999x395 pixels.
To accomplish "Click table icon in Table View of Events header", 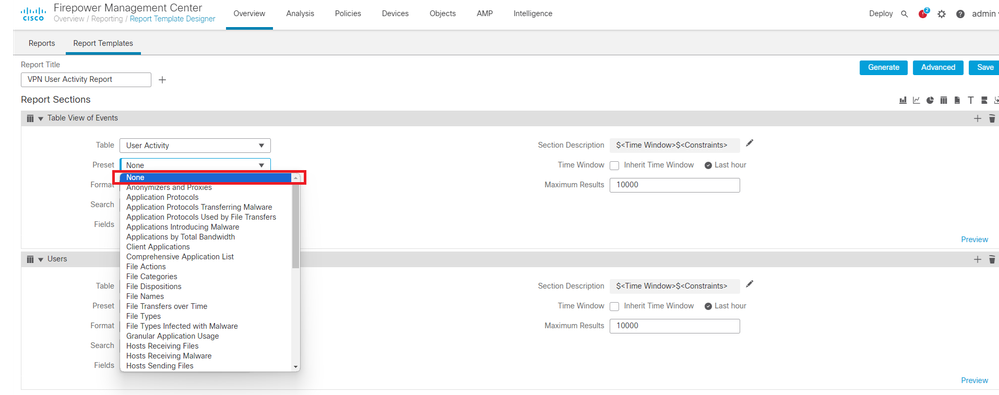I will 30,118.
